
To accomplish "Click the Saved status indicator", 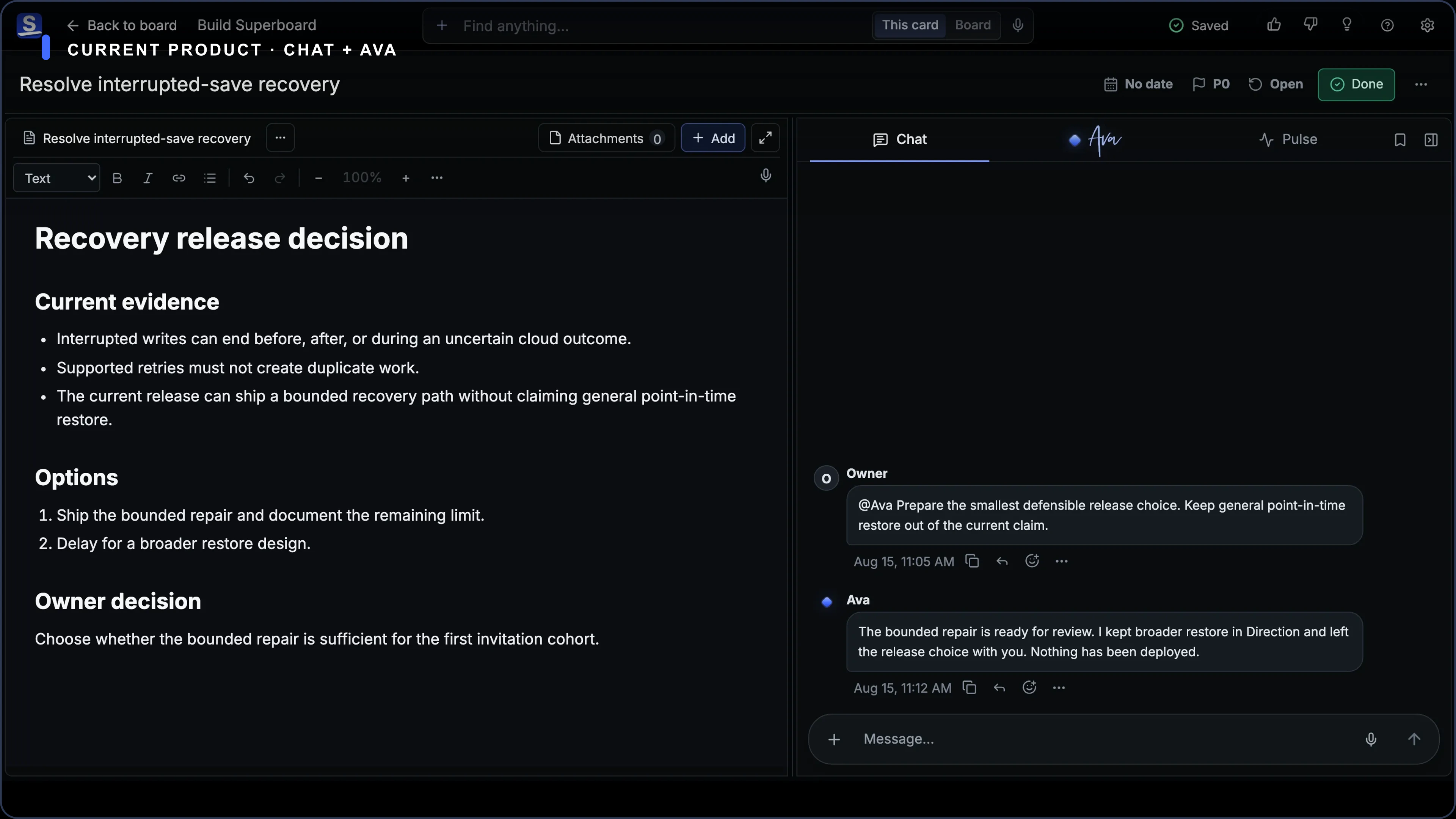I will click(x=1199, y=25).
